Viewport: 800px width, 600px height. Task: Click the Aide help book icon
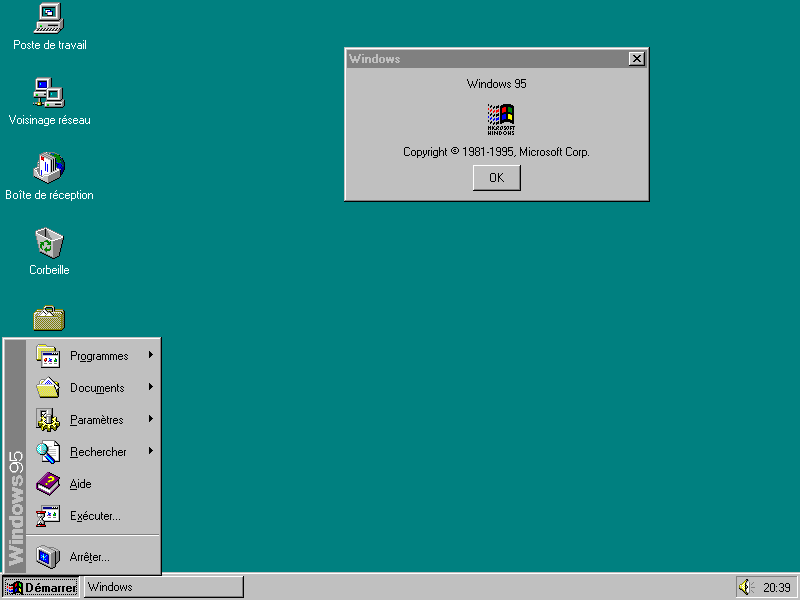48,484
